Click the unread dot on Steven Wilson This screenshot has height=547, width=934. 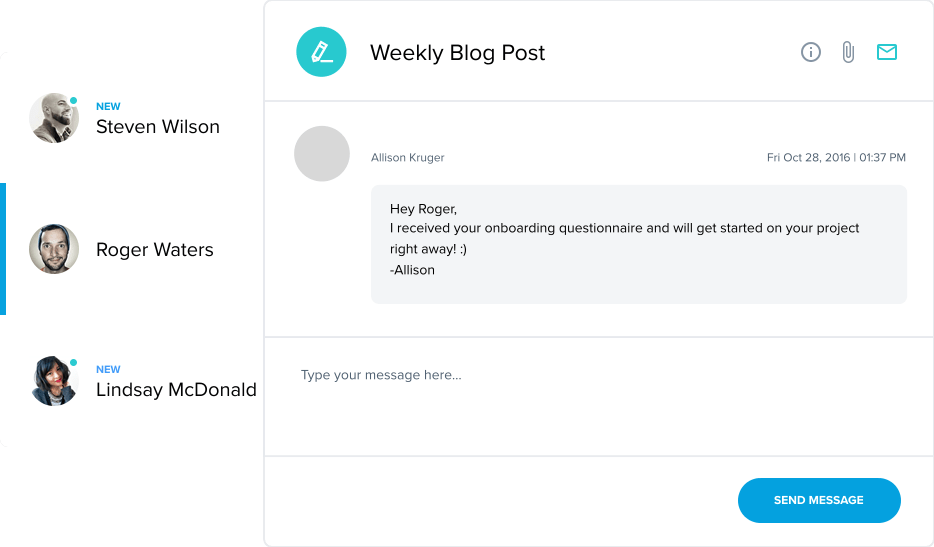pyautogui.click(x=73, y=101)
